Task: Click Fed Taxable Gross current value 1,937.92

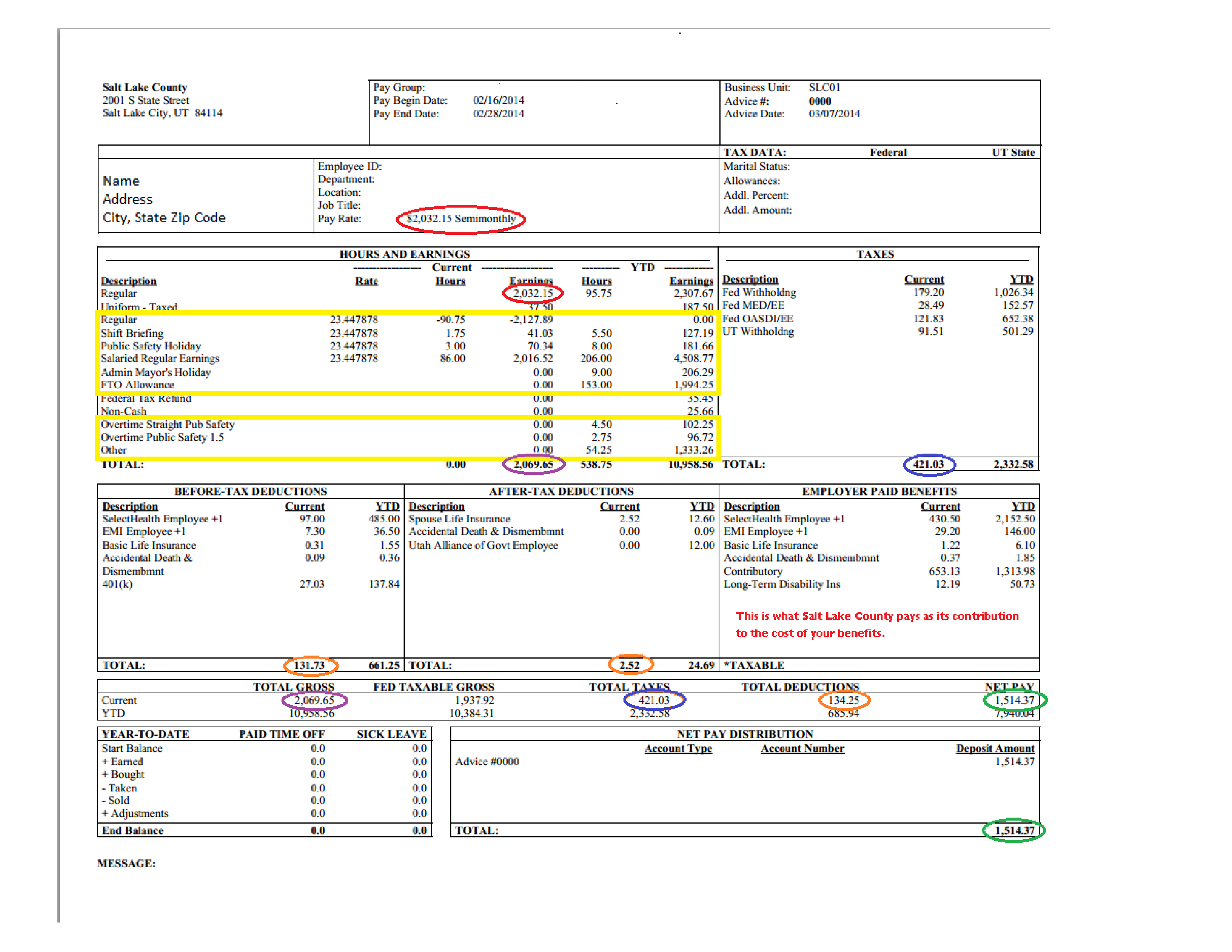Action: click(x=475, y=700)
